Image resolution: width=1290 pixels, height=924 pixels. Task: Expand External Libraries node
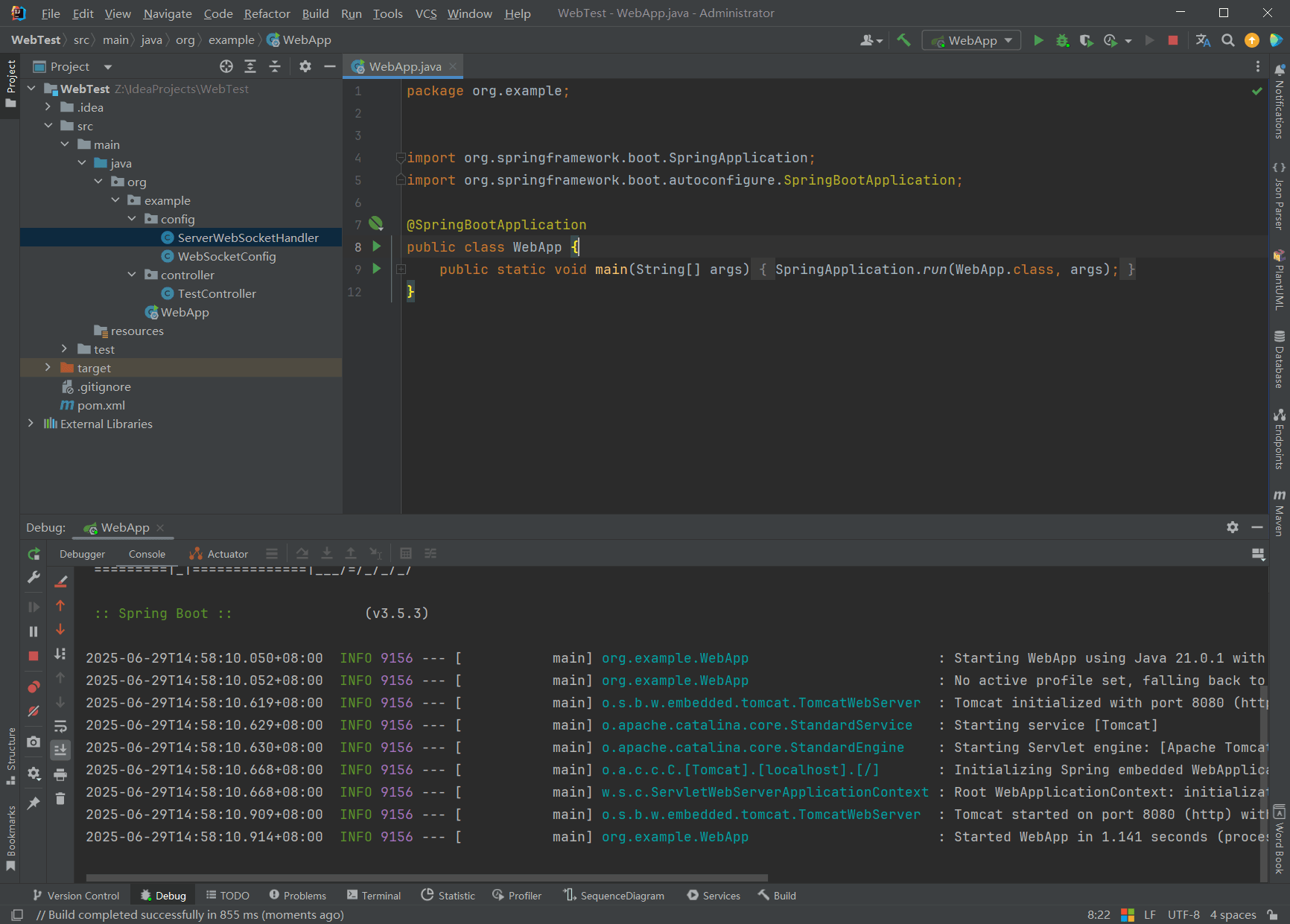pyautogui.click(x=31, y=424)
